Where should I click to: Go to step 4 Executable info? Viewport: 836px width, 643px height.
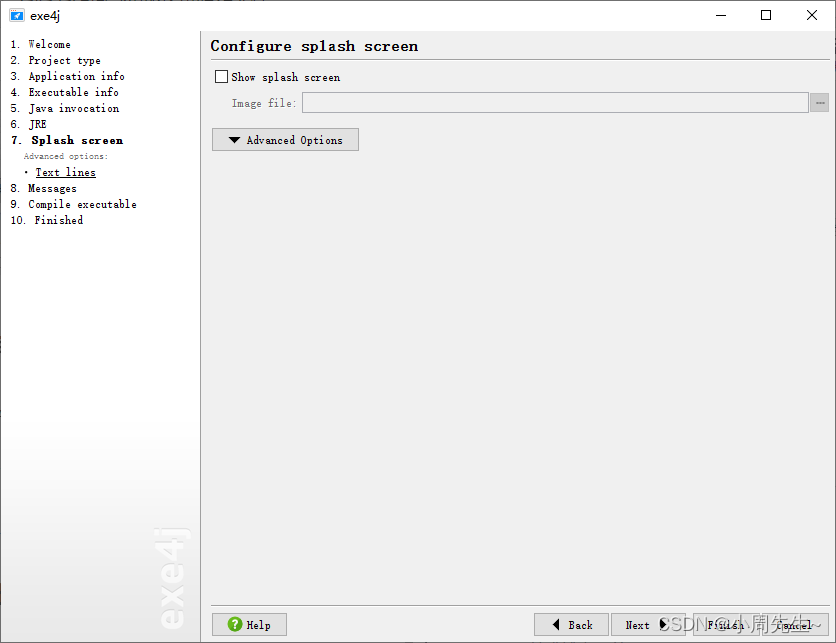pos(65,92)
